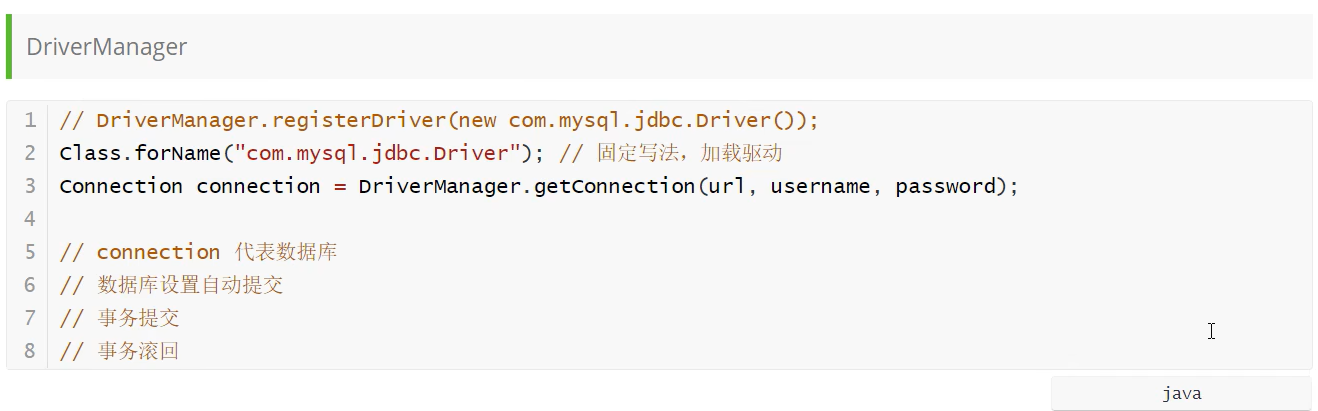Viewport: 1318px width, 411px height.
Task: Click the 数据库设置自动提交 comment line
Action: (x=190, y=285)
